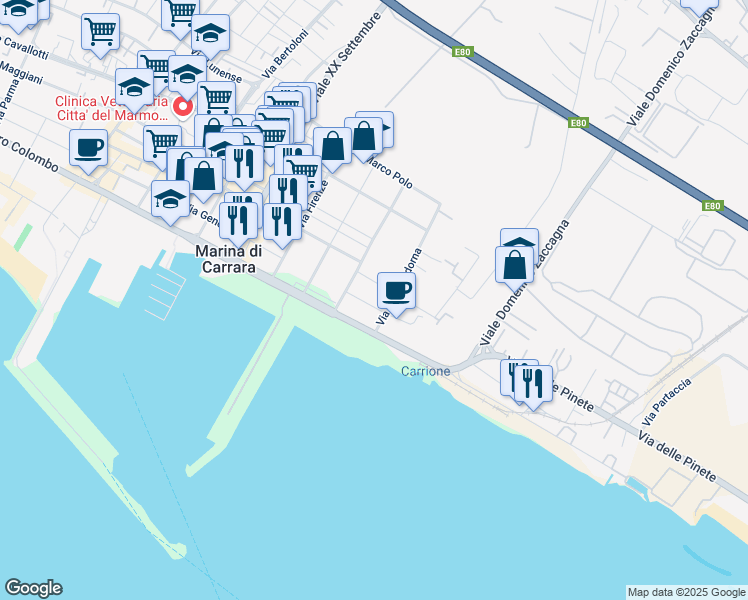Screen dimensions: 748x600
Task: Click the graduation cap marker beside Via Lunense
Action: (210, 36)
